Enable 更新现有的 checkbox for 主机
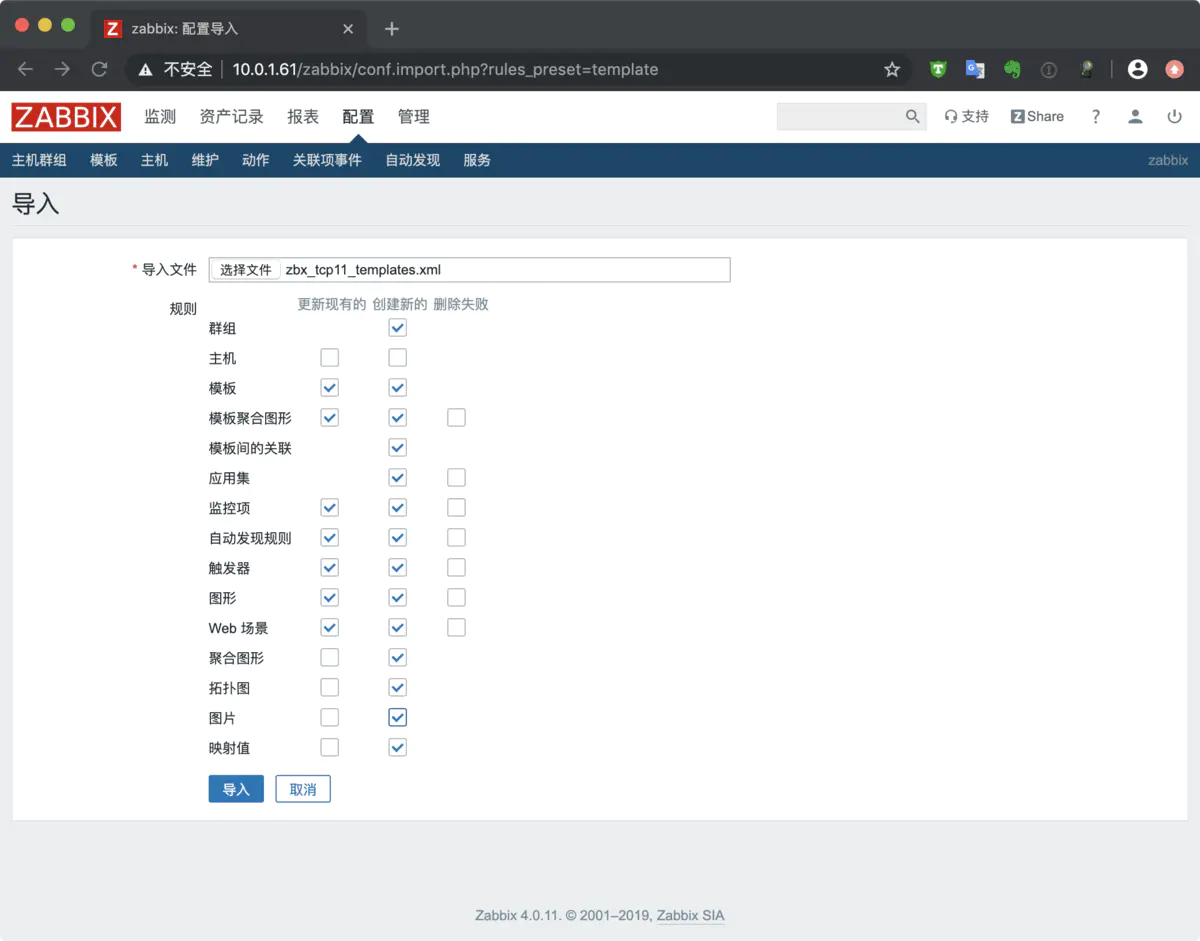1200x941 pixels. tap(329, 357)
